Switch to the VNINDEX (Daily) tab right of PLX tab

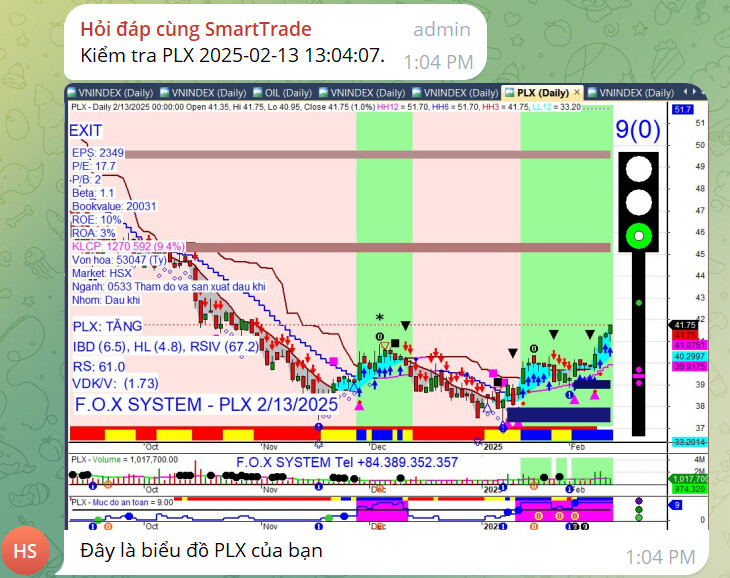632,93
